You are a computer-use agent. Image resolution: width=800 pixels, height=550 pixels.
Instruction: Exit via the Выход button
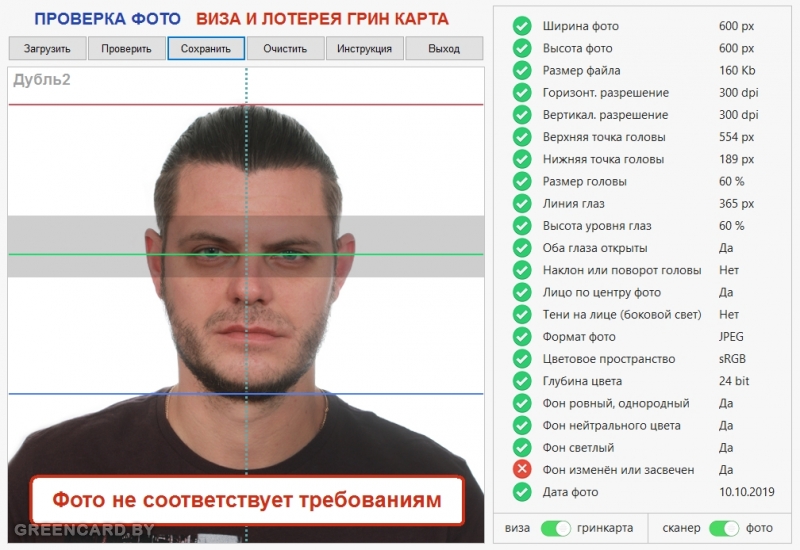(x=444, y=48)
